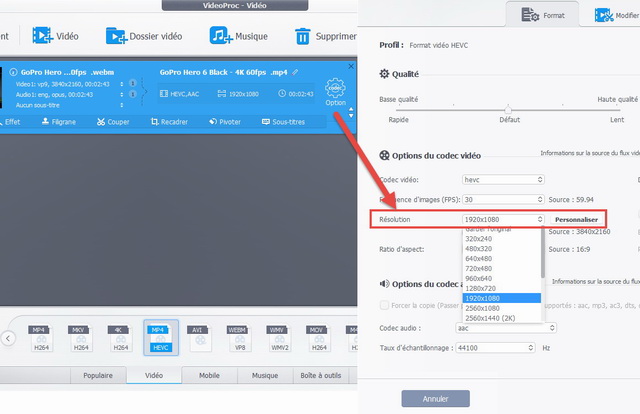Open the Format tab in options panel
This screenshot has height=414, width=640.
point(542,15)
